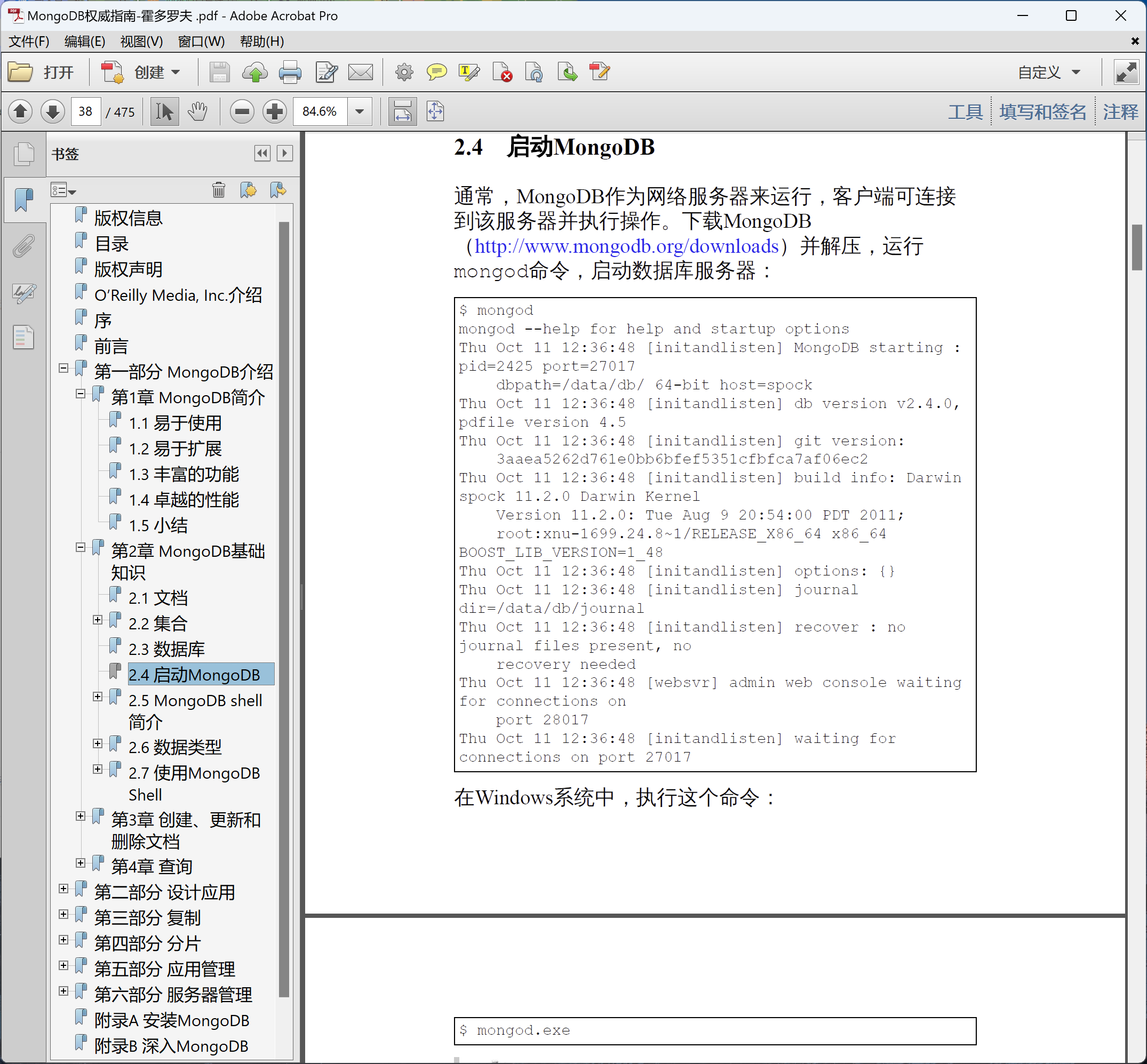Open the 视图(V) menu
This screenshot has width=1147, height=1064.
click(x=142, y=41)
